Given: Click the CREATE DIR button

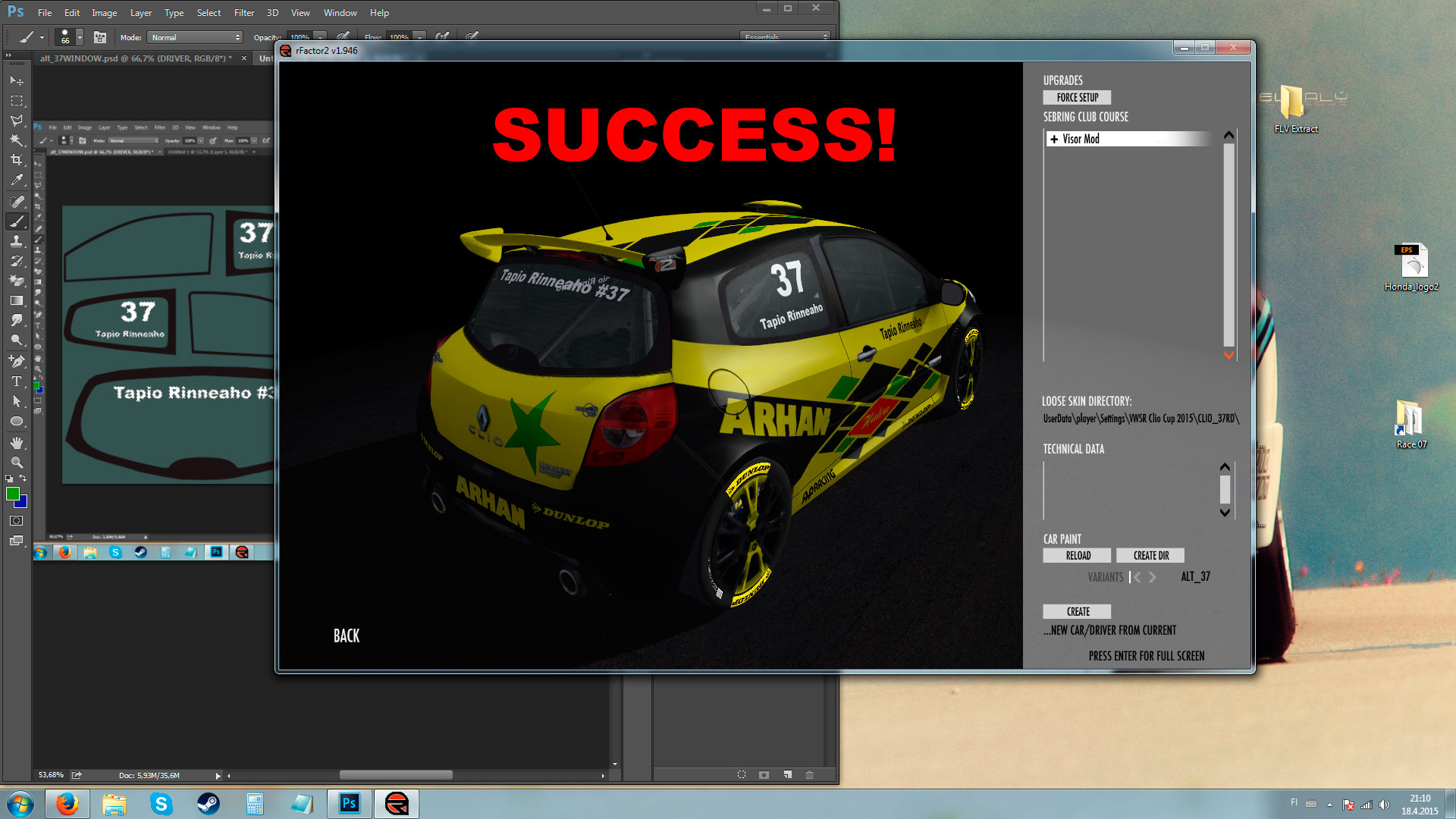Looking at the screenshot, I should pyautogui.click(x=1150, y=556).
